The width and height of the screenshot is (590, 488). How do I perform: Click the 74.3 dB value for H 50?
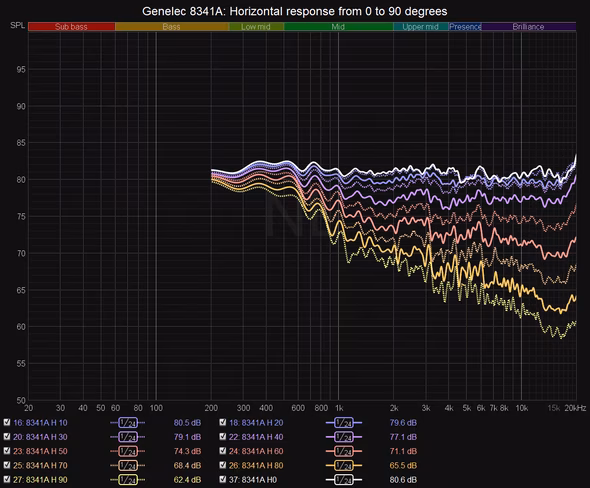[x=187, y=452]
